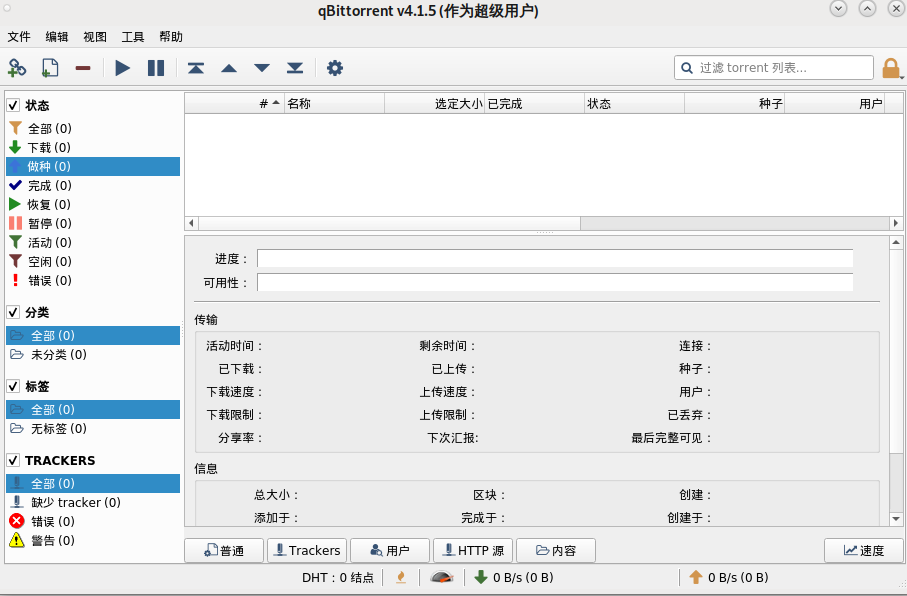
Task: Toggle alternative speed limits speedometer icon
Action: 442,577
